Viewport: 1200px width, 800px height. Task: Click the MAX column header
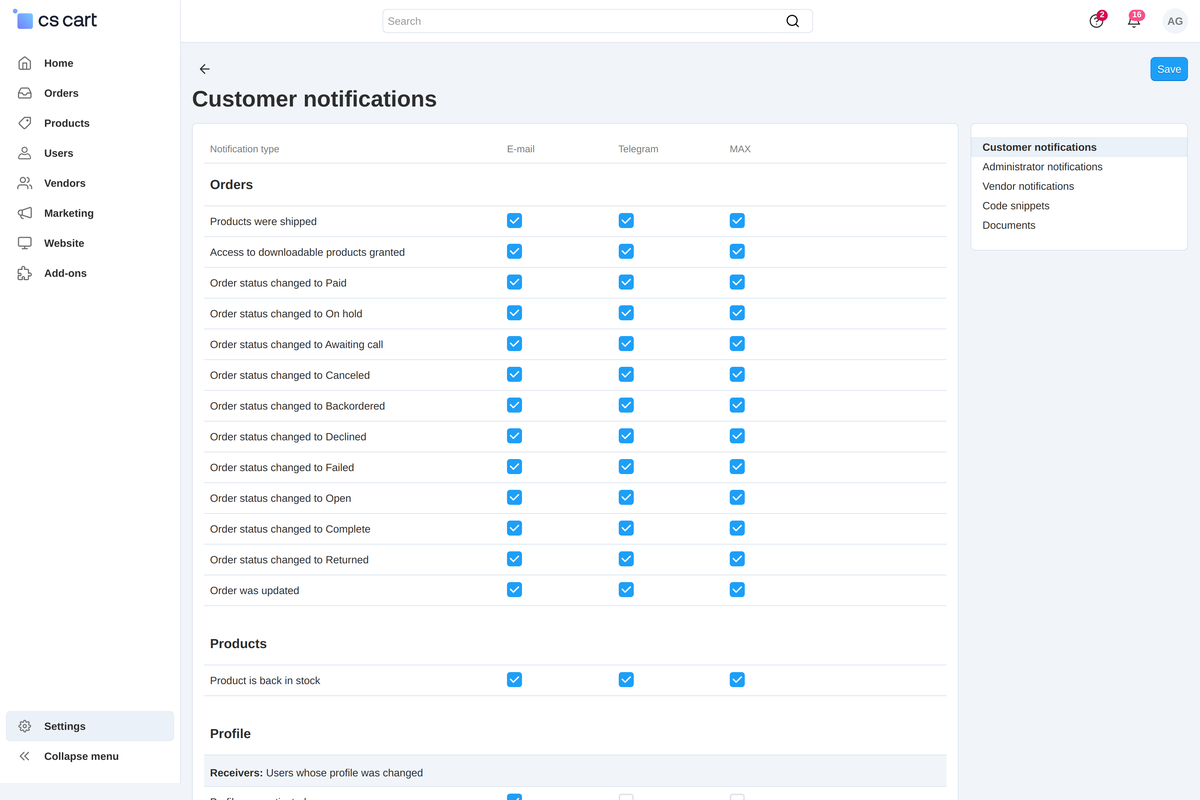click(x=740, y=149)
